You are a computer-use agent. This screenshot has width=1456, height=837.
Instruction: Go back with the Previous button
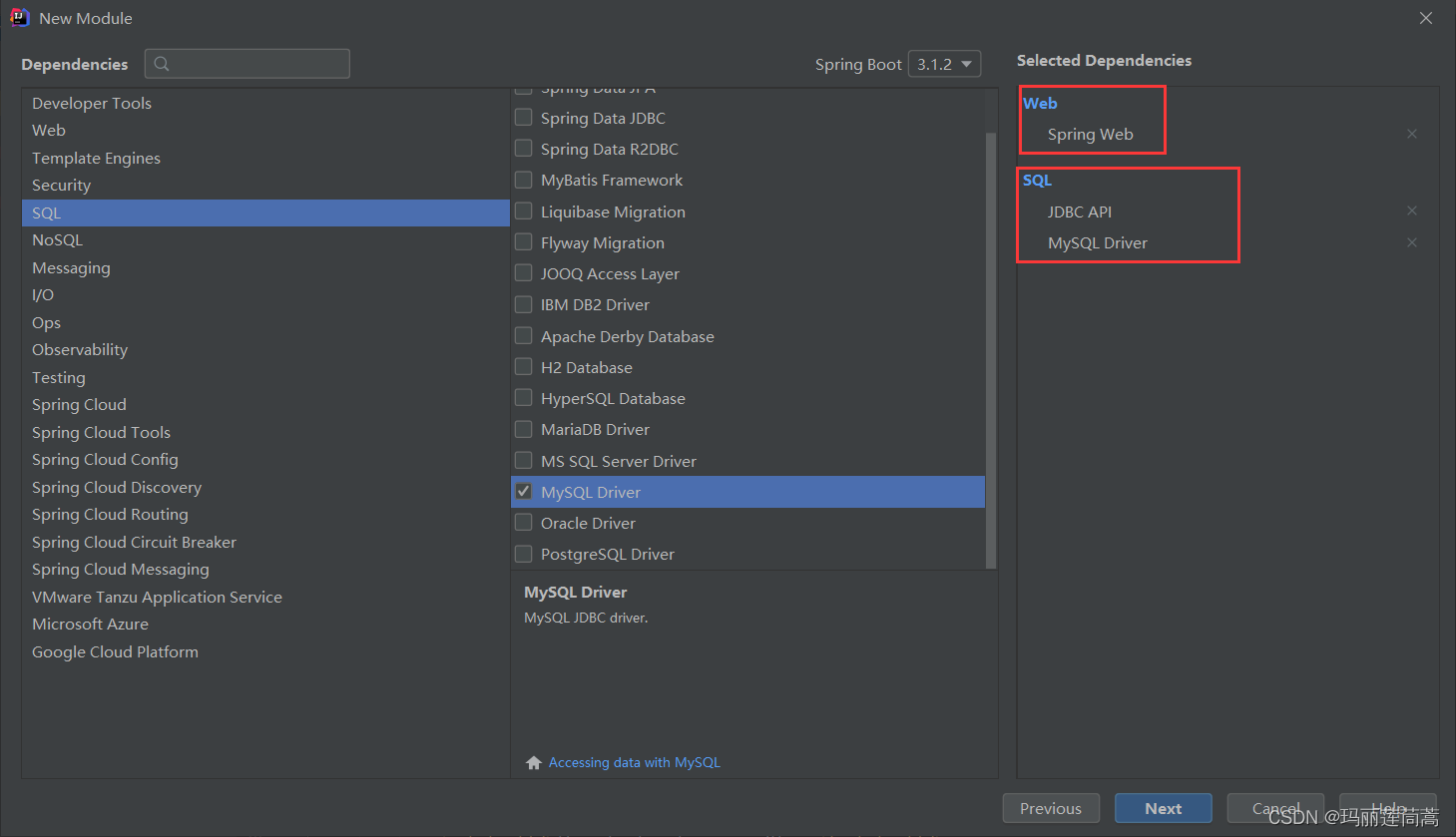1051,808
